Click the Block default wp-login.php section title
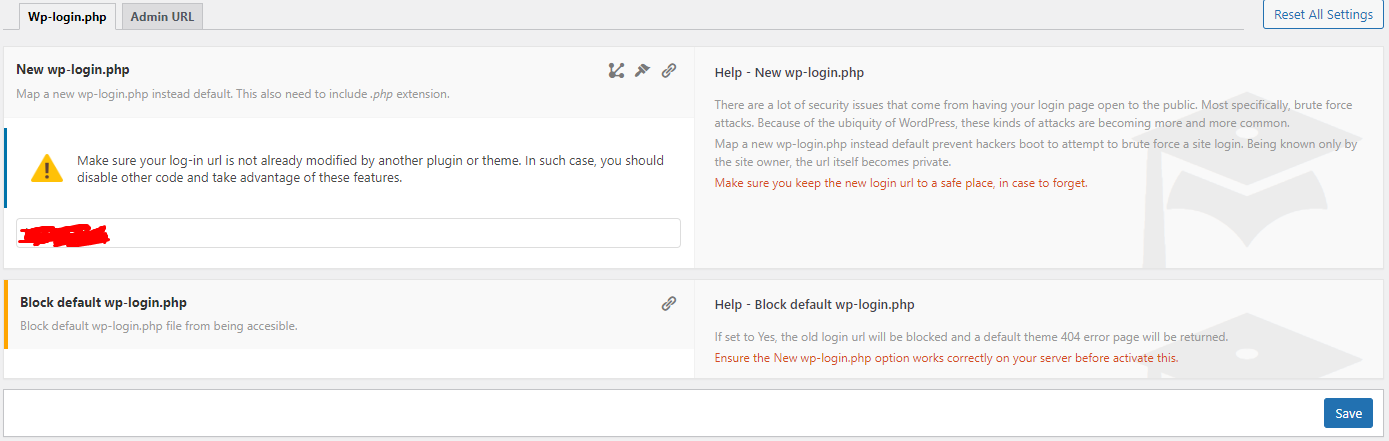 (103, 302)
